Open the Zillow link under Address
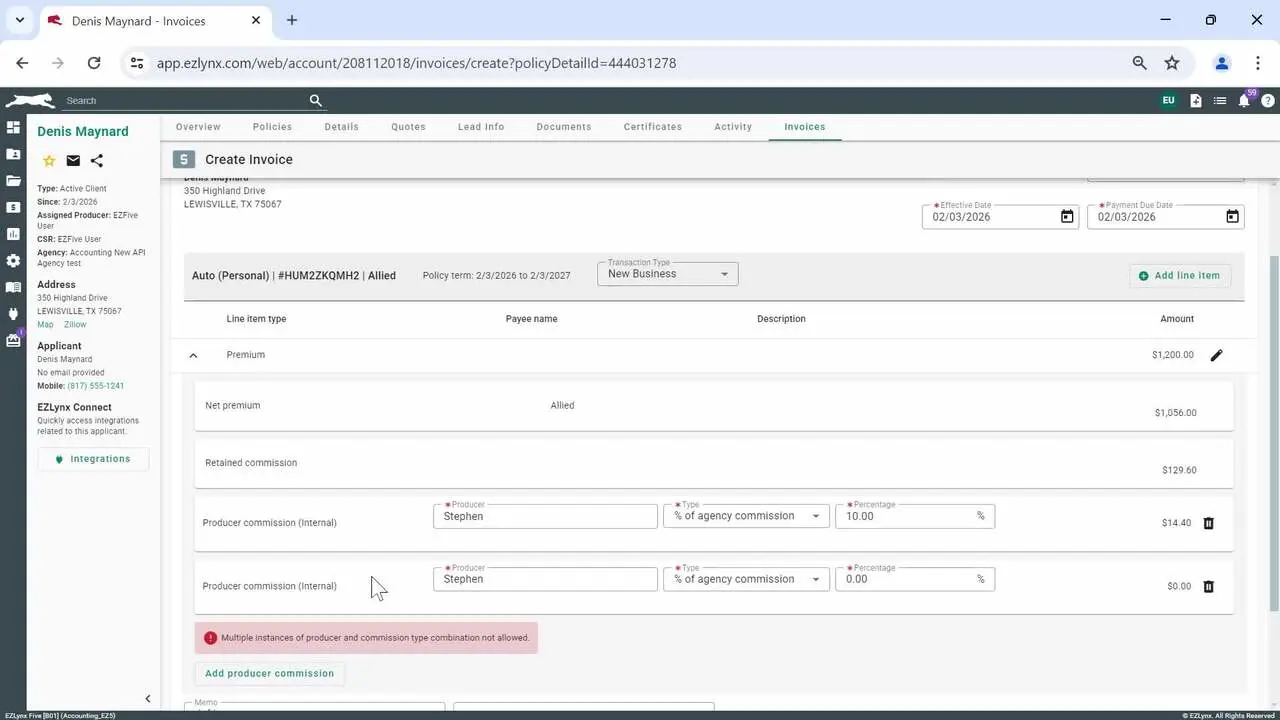The height and width of the screenshot is (720, 1280). tap(75, 324)
